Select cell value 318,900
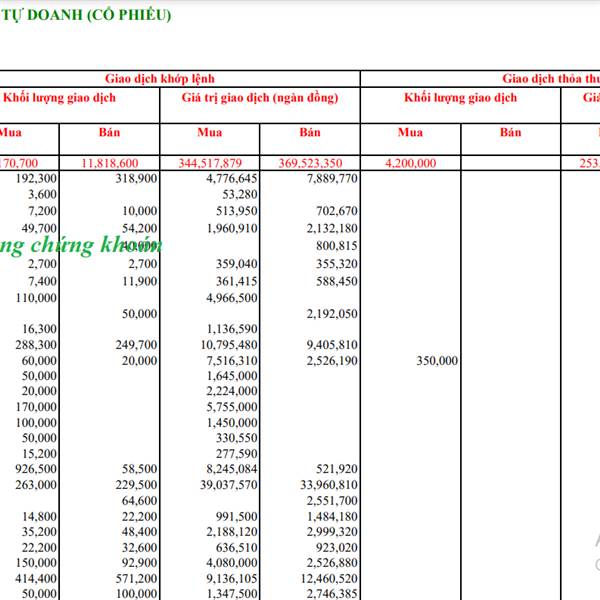Image resolution: width=600 pixels, height=600 pixels. [136, 178]
